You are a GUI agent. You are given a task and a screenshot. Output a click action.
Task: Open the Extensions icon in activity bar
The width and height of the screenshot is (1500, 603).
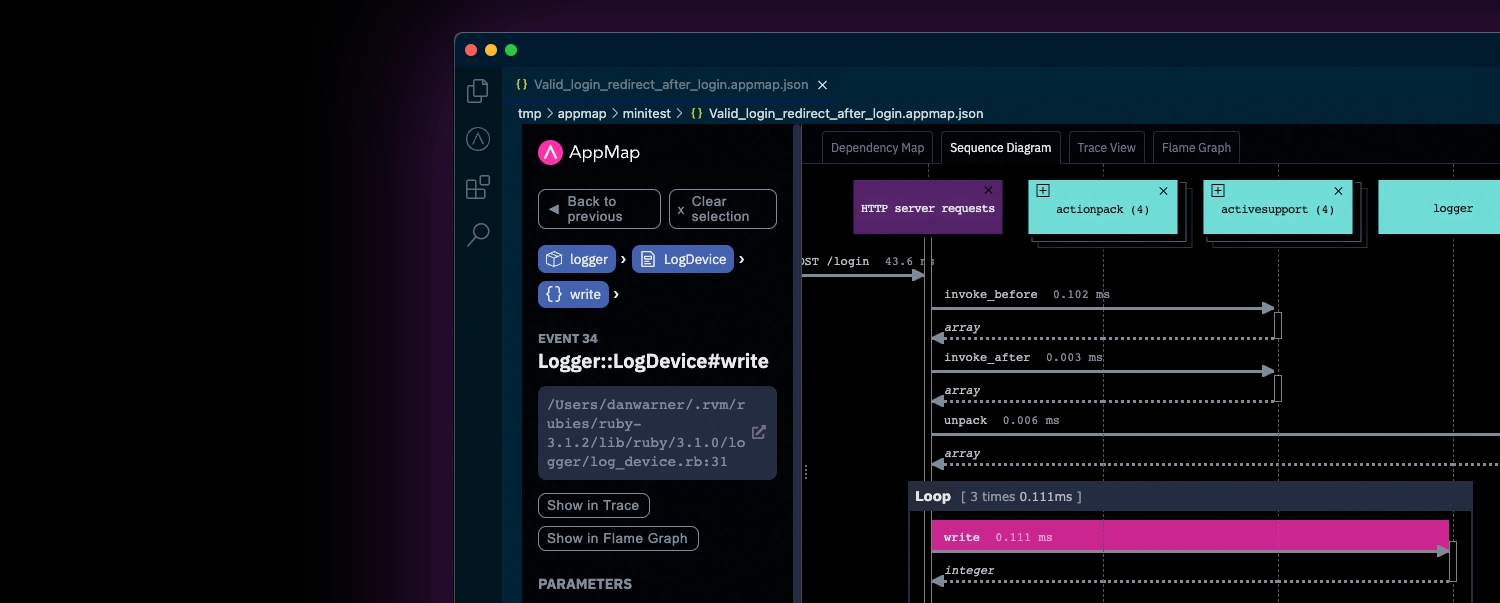[x=478, y=187]
